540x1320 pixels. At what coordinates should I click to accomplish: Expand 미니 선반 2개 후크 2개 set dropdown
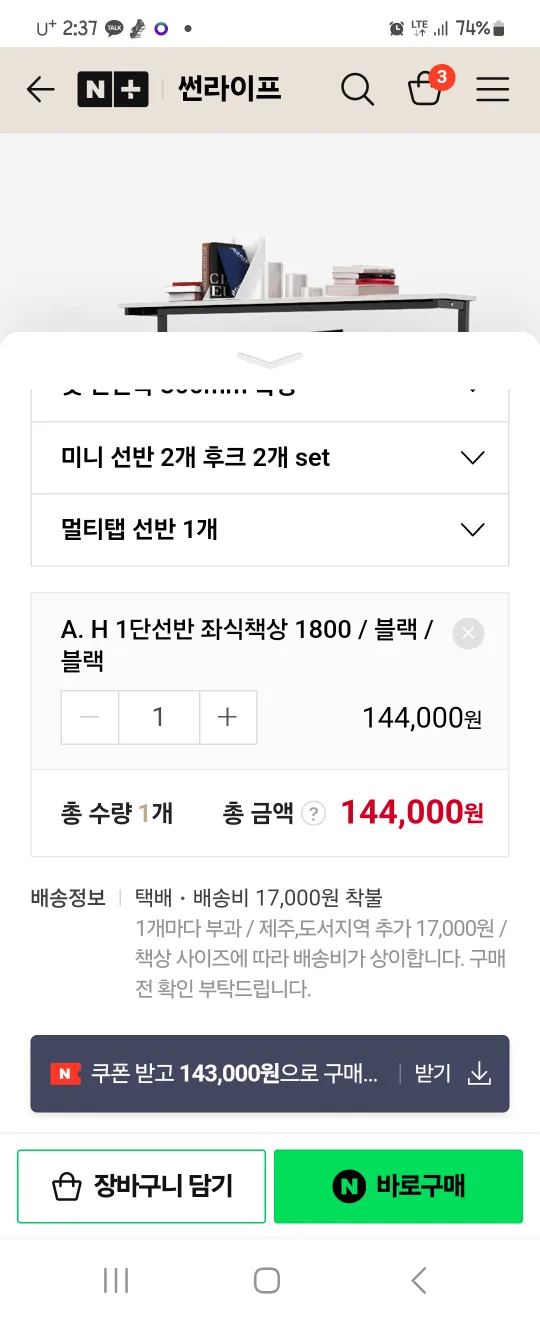point(270,458)
